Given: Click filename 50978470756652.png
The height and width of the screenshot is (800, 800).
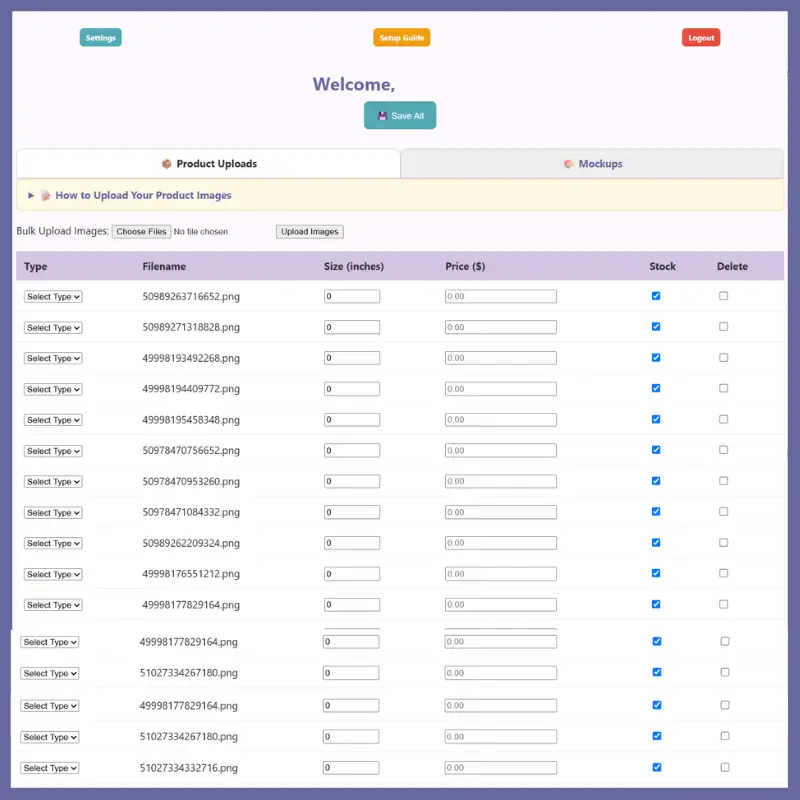Looking at the screenshot, I should (191, 451).
